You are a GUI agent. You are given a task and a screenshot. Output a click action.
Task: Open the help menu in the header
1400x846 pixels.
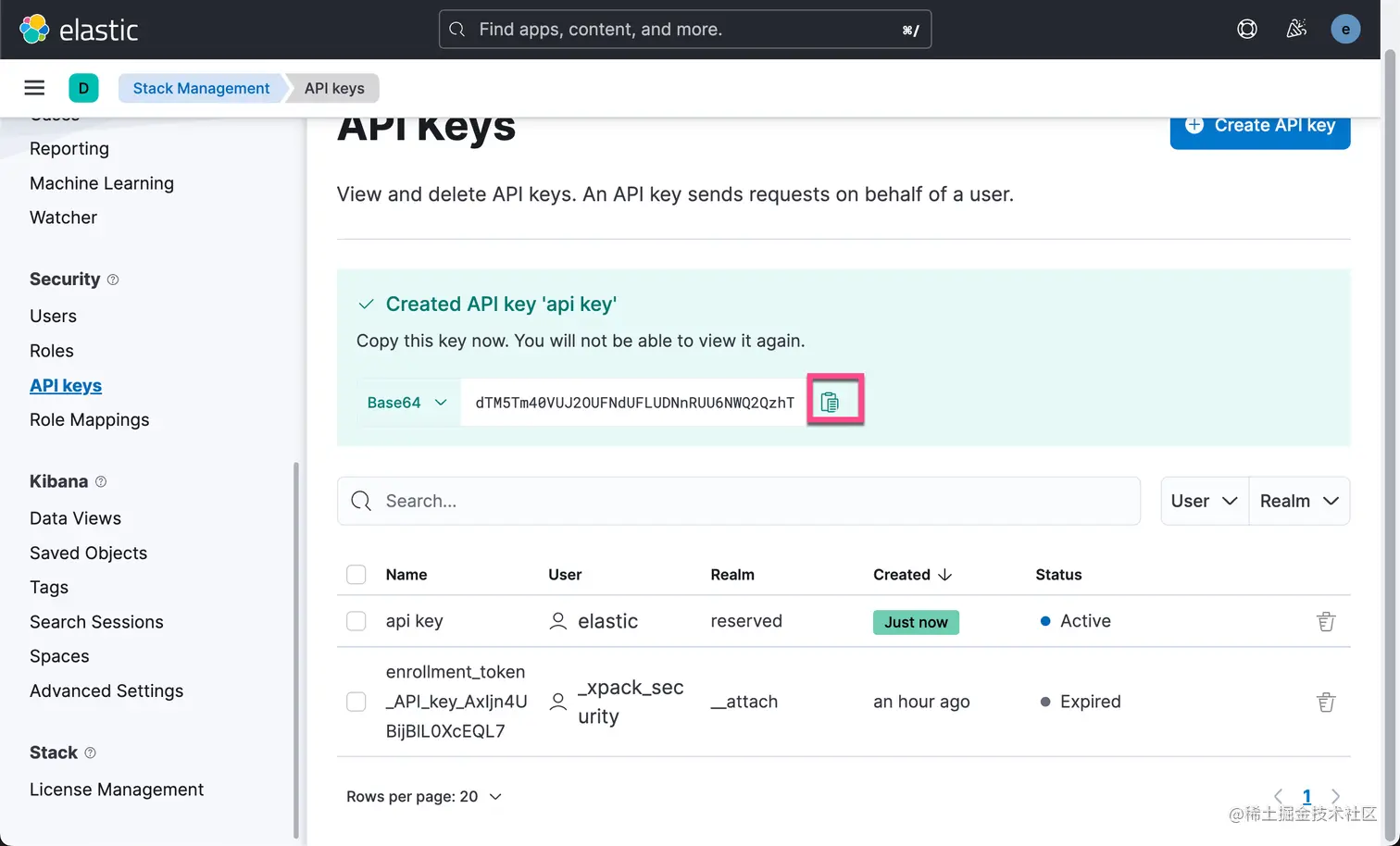pyautogui.click(x=1246, y=29)
